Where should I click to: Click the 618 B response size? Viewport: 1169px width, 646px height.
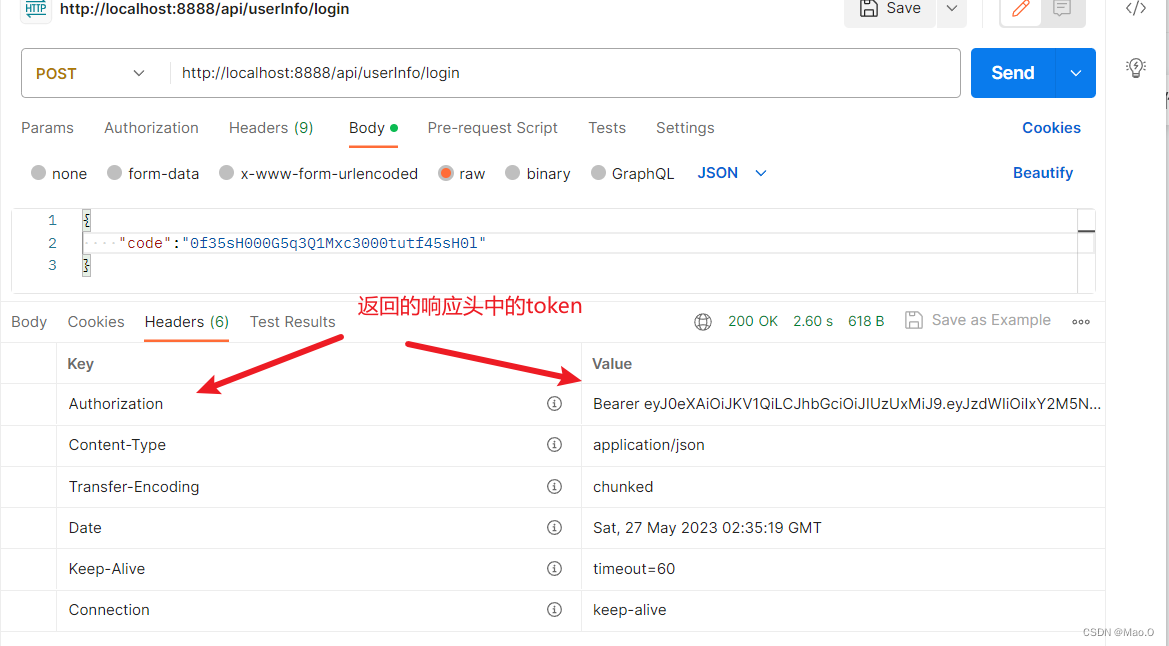click(866, 322)
